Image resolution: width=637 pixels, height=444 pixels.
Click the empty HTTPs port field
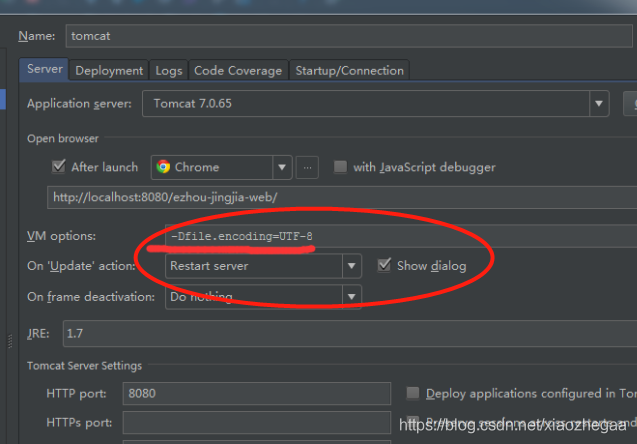coord(257,422)
